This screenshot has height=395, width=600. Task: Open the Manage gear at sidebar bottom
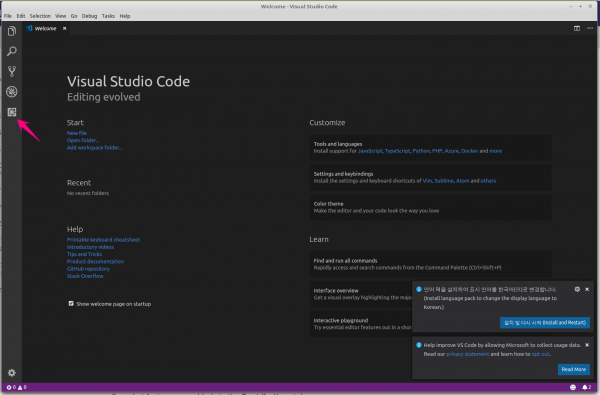(x=12, y=373)
